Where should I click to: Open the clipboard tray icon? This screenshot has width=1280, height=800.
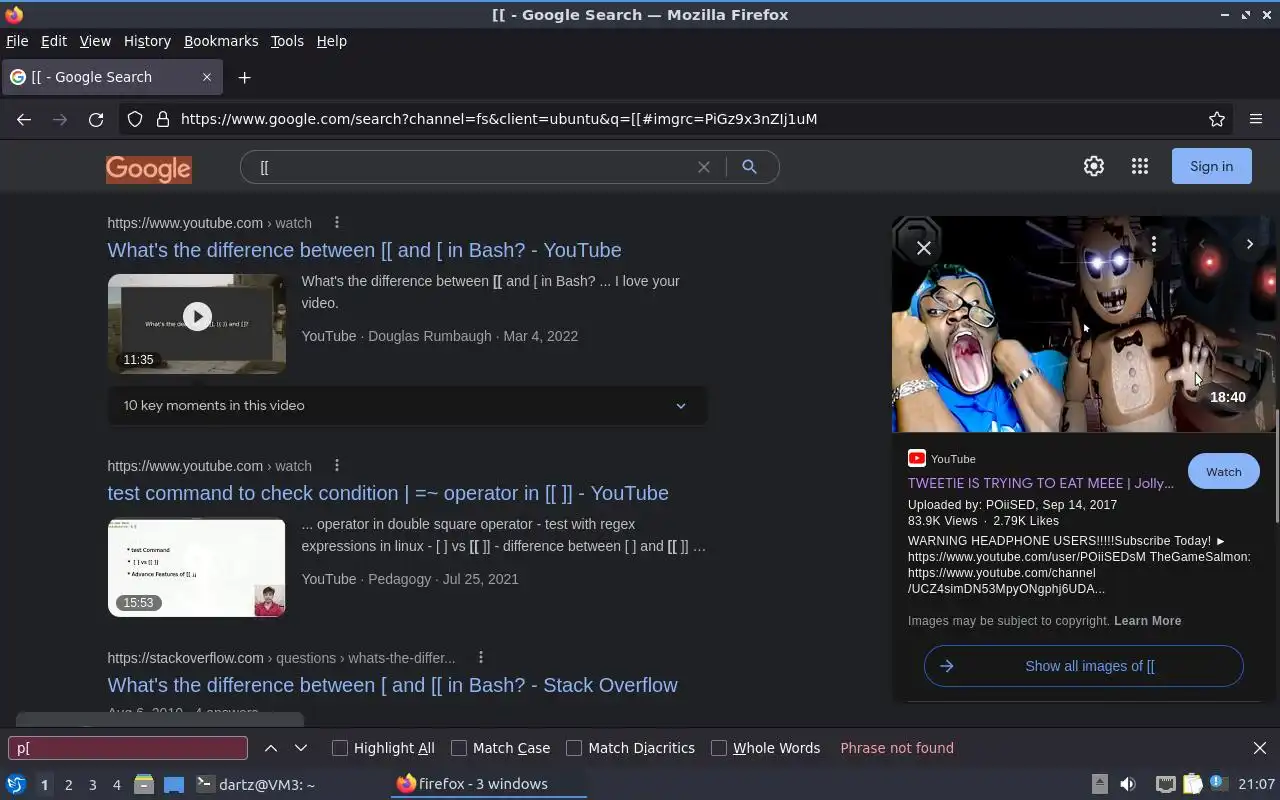[x=1192, y=784]
